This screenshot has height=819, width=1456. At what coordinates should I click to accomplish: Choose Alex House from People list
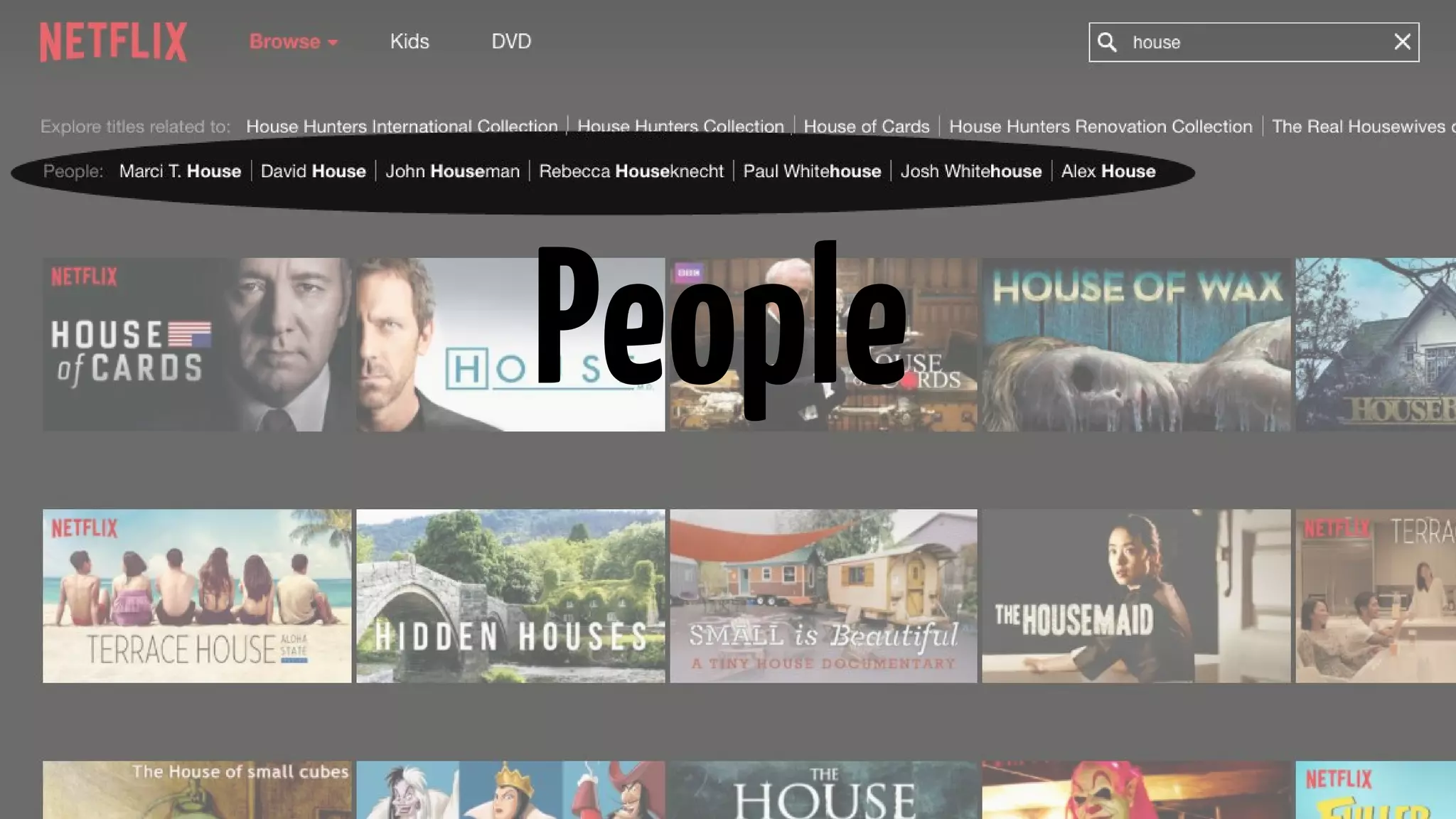[1108, 171]
